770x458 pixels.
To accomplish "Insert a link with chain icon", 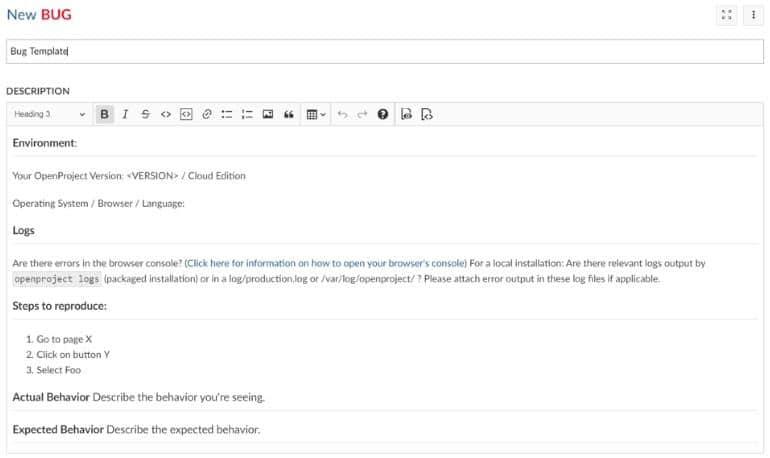I will pos(206,114).
